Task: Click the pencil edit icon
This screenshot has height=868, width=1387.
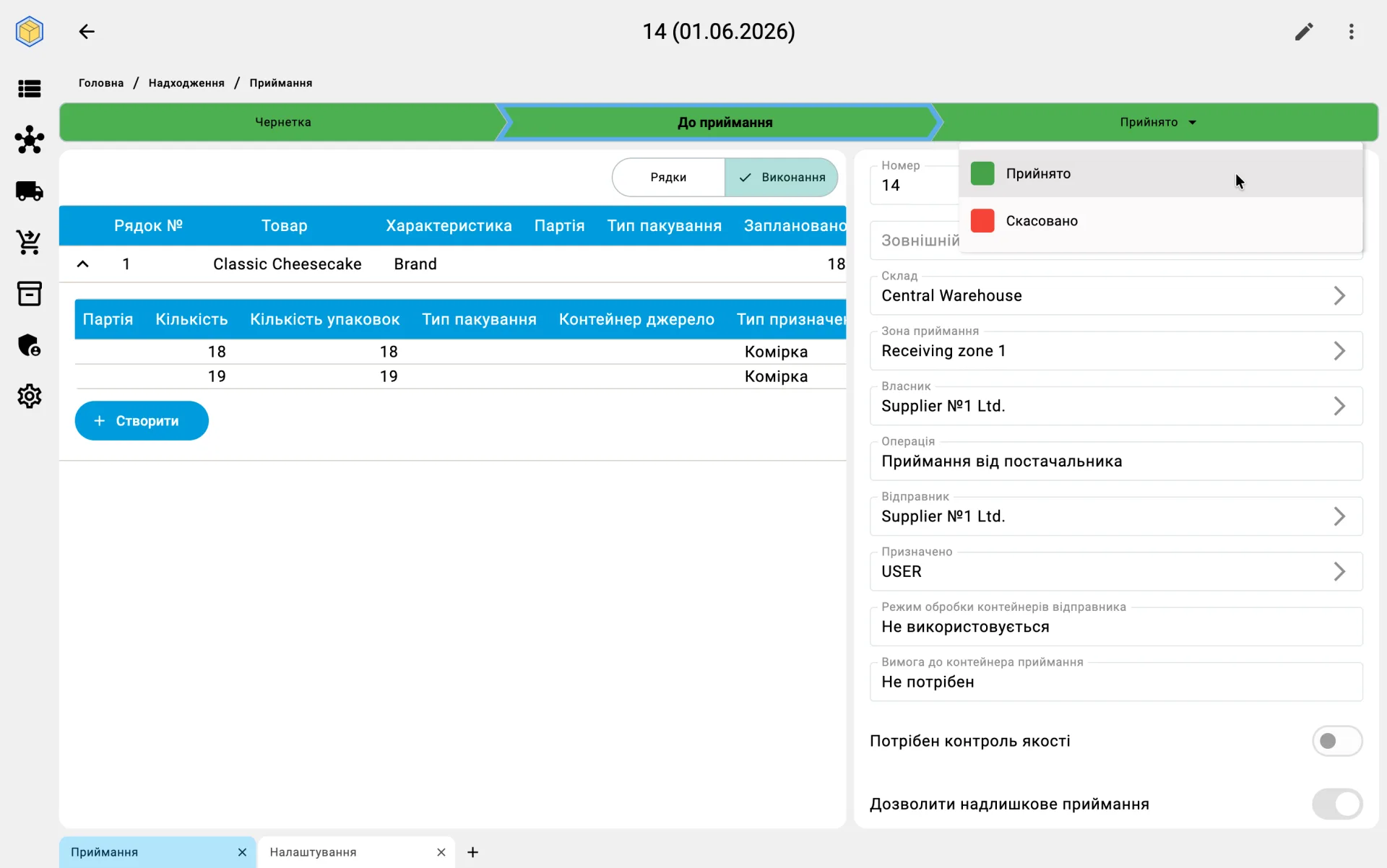Action: (1304, 31)
